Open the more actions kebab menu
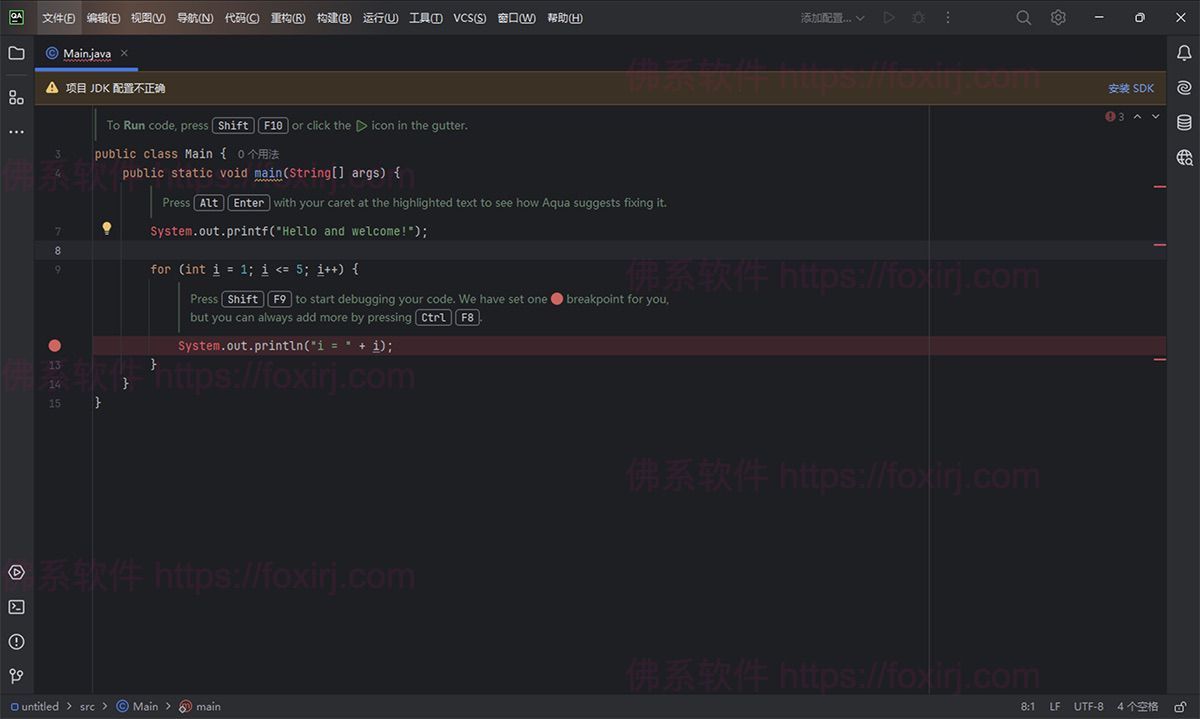The image size is (1200, 719). click(x=947, y=17)
